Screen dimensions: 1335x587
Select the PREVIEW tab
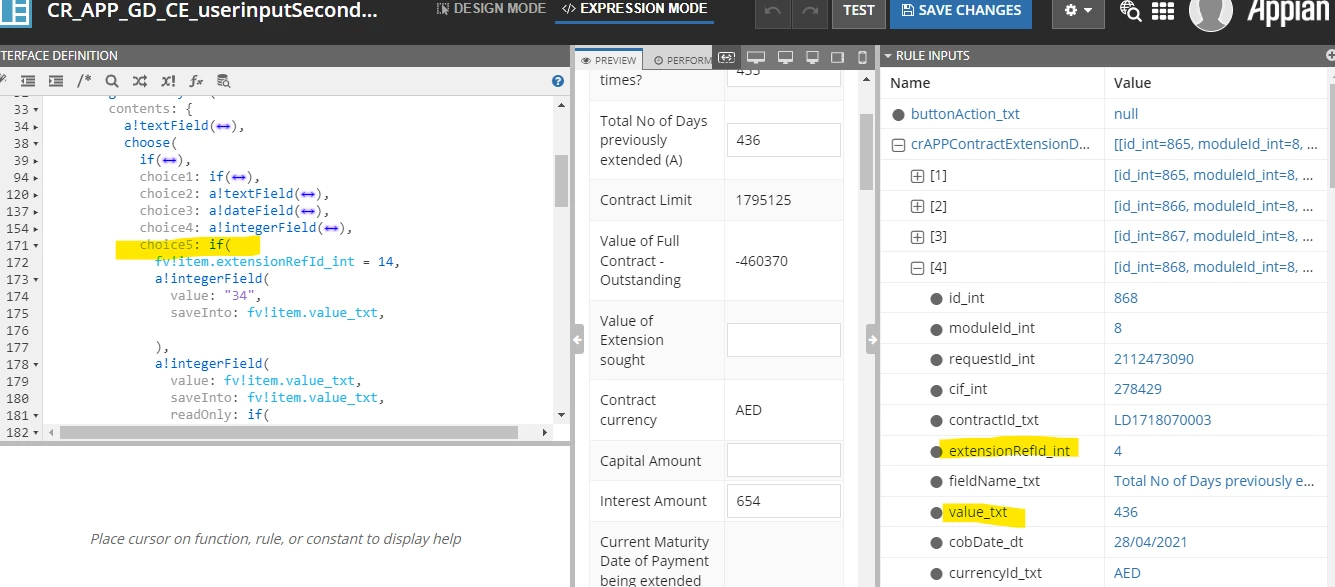609,60
